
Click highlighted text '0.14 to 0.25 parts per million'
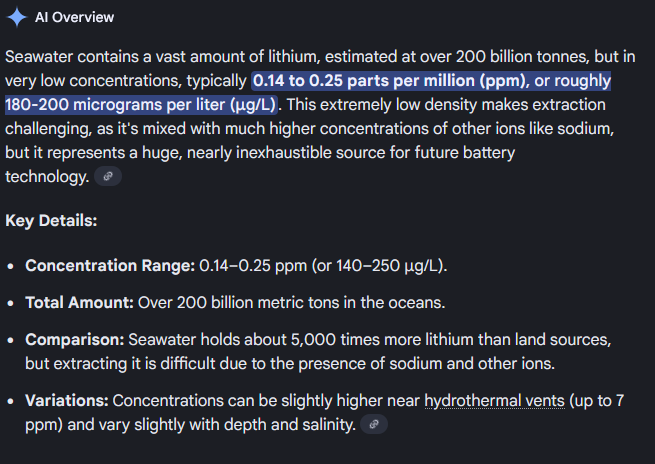[363, 81]
